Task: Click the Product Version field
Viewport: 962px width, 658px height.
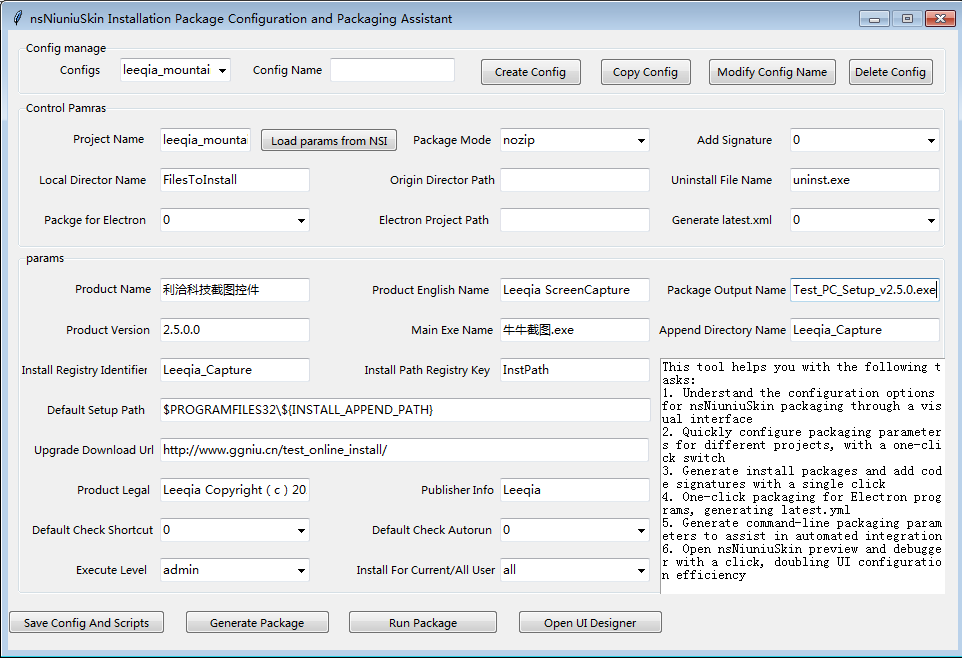Action: [234, 330]
